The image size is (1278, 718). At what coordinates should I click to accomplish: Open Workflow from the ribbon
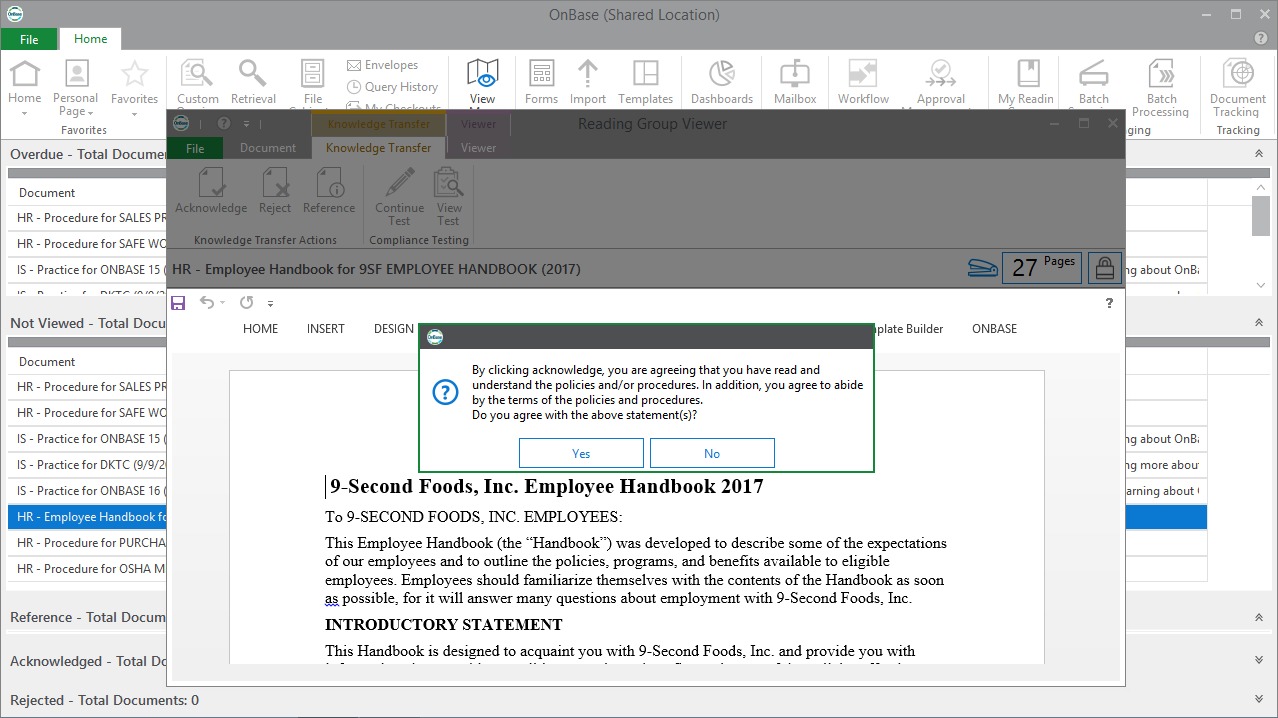click(863, 81)
